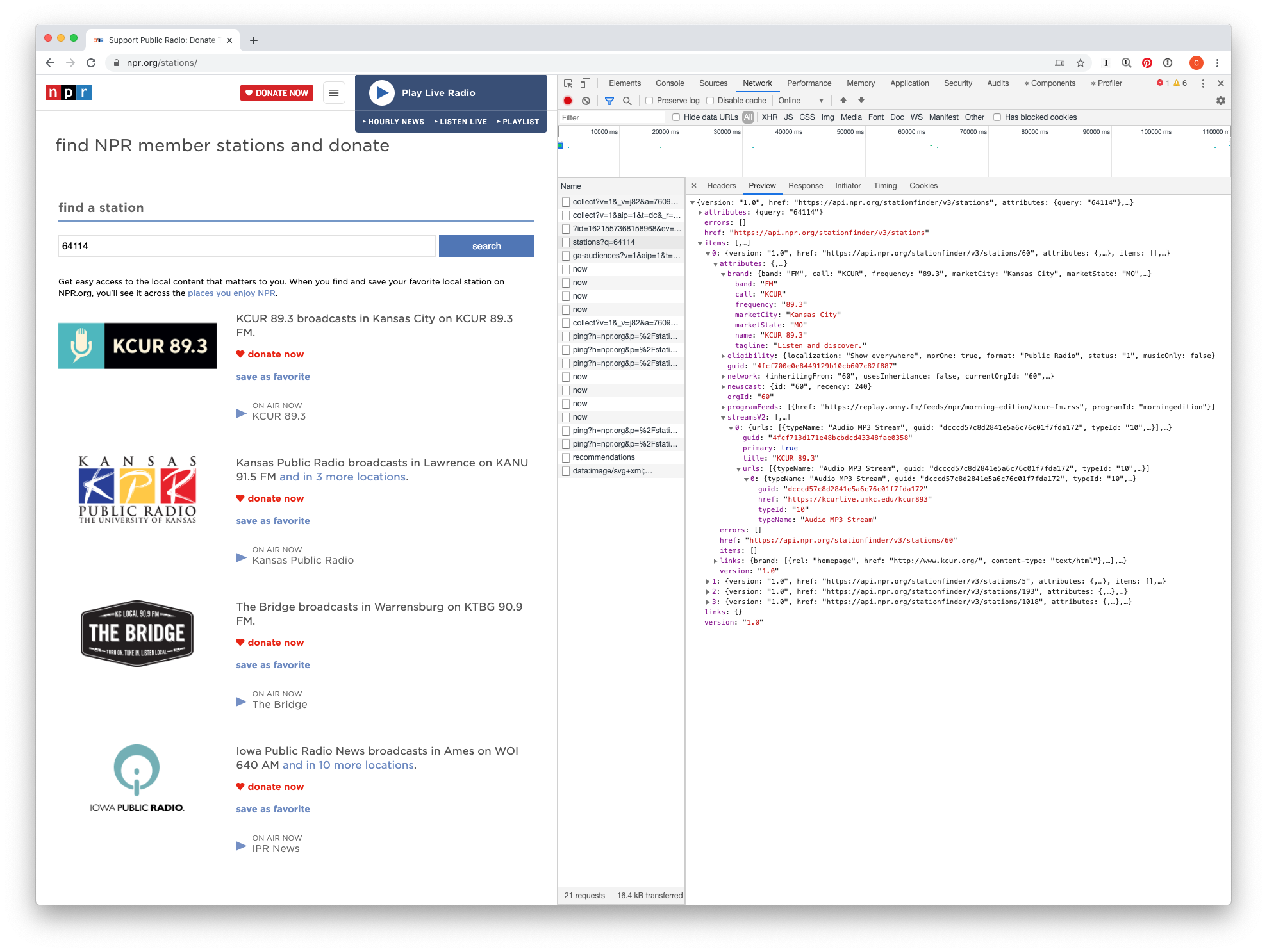Image resolution: width=1267 pixels, height=952 pixels.
Task: Go back in browser history
Action: pyautogui.click(x=50, y=63)
